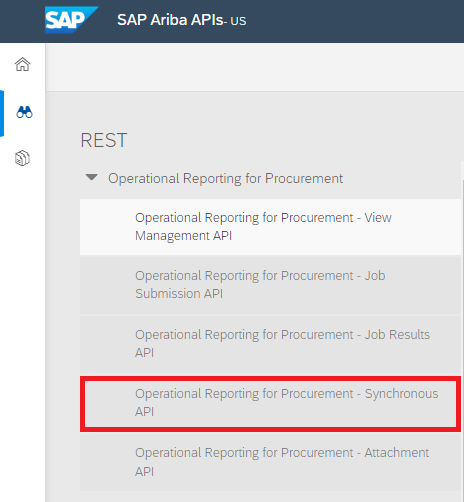Click blank space left of Synchronous API text
The image size is (464, 502).
click(109, 403)
